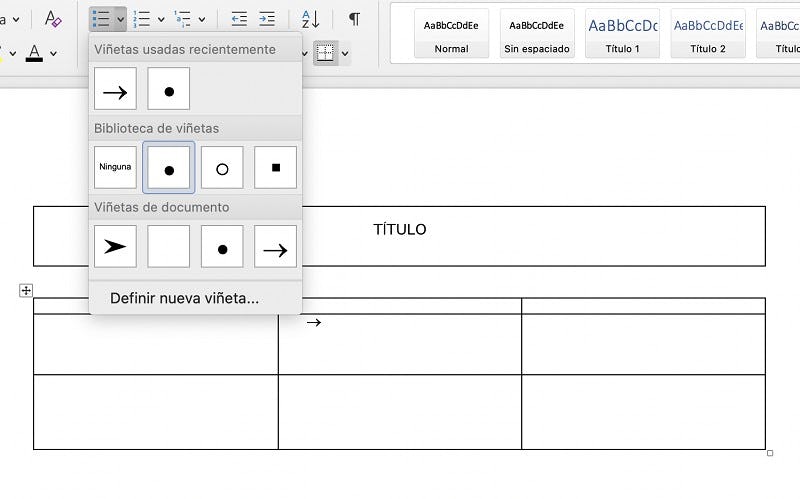Click the table borders icon
800x499 pixels.
[x=325, y=53]
